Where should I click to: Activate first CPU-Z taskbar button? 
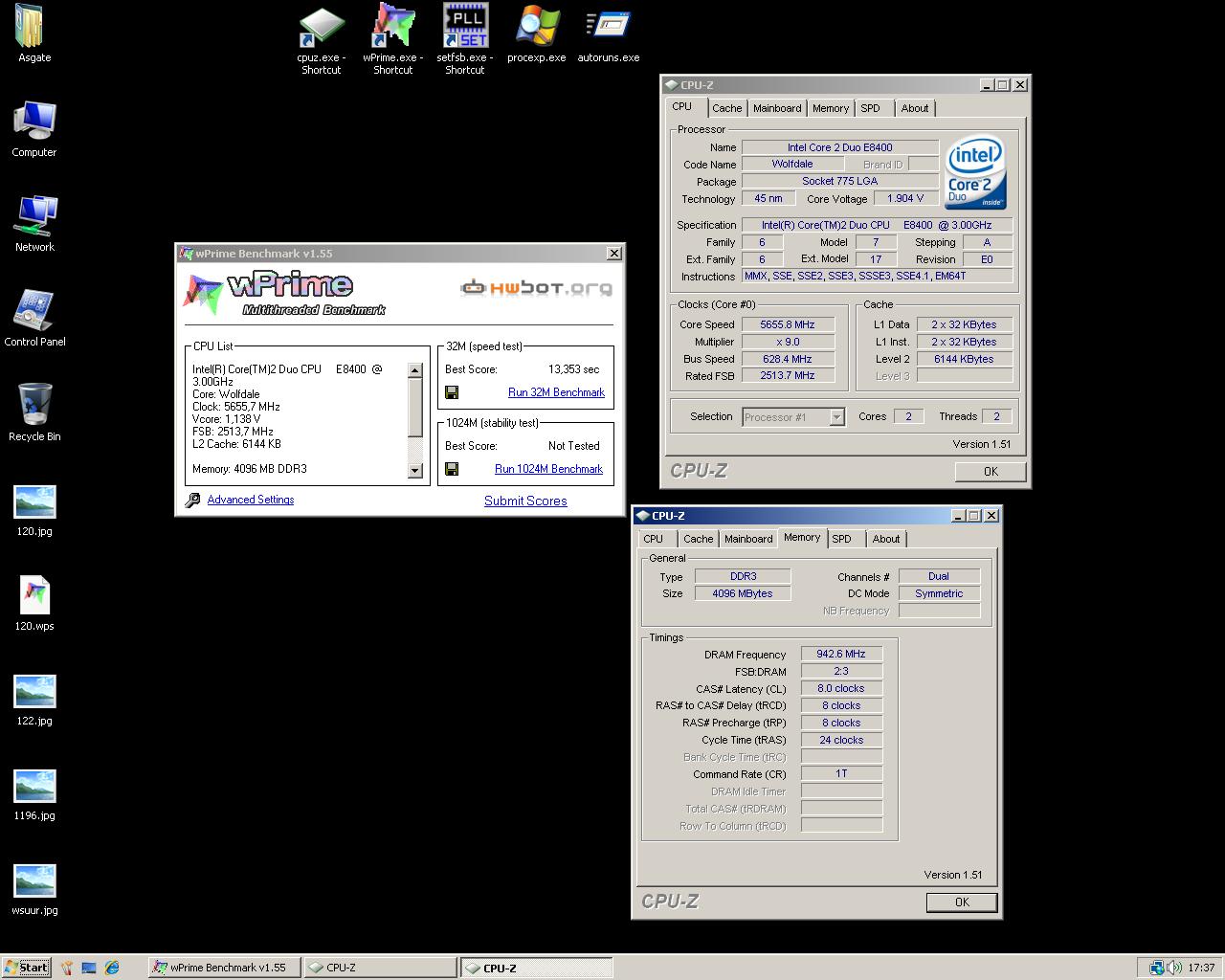pos(380,968)
